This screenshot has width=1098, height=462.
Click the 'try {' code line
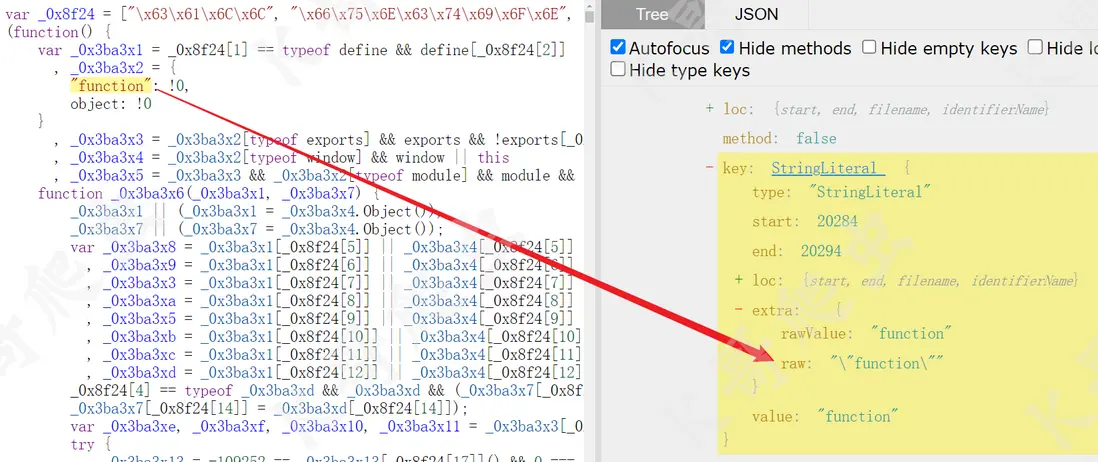[91, 444]
